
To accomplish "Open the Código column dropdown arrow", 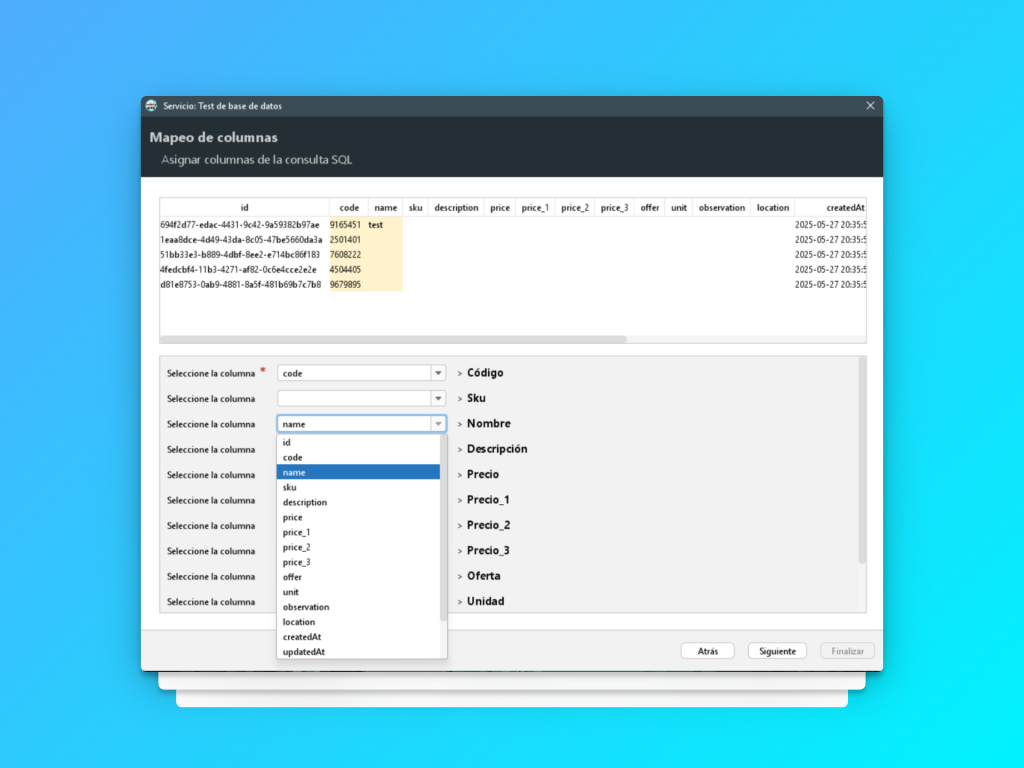I will point(438,373).
